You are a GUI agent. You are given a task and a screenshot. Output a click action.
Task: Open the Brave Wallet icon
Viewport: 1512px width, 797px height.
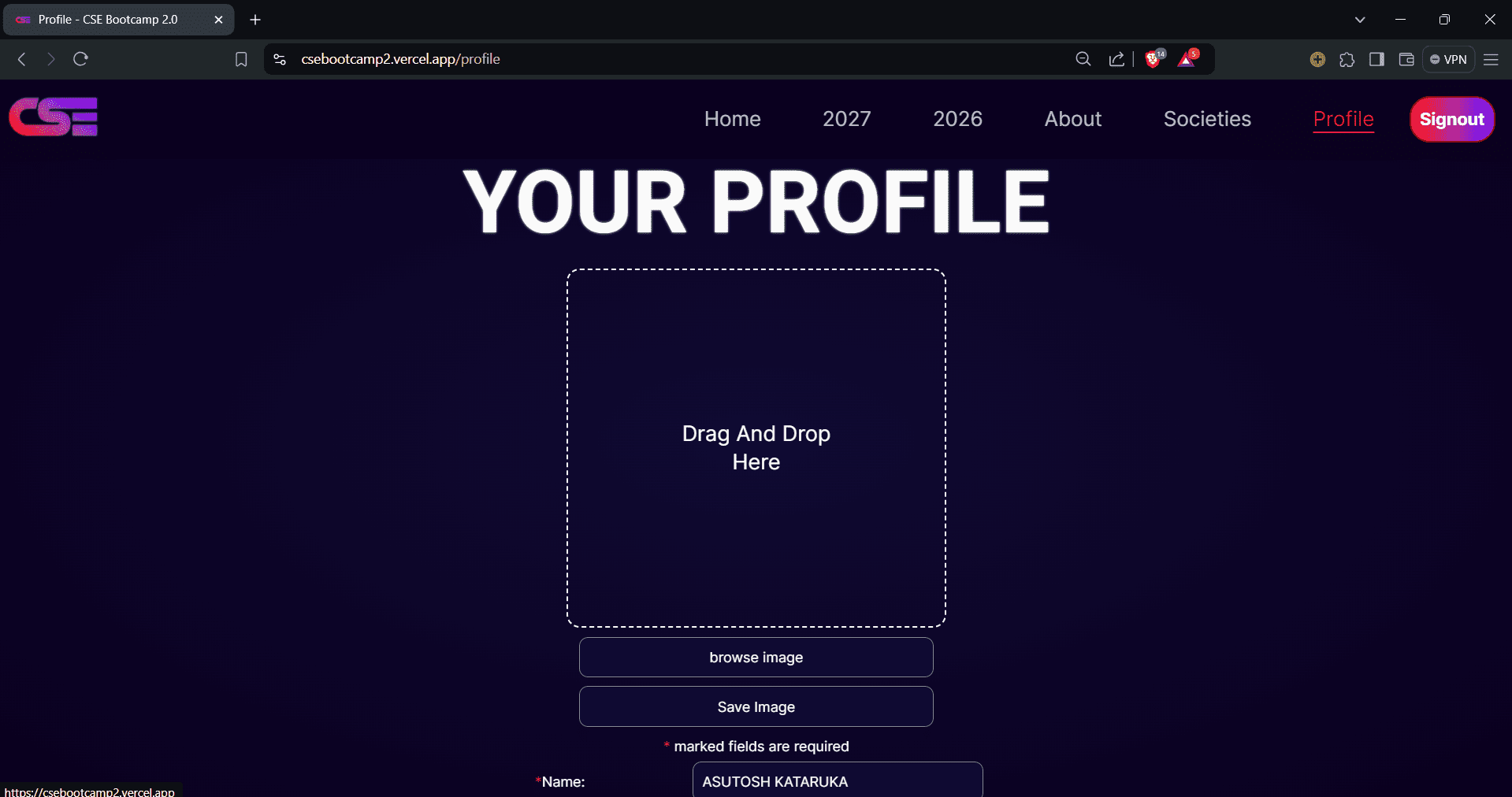(1406, 59)
